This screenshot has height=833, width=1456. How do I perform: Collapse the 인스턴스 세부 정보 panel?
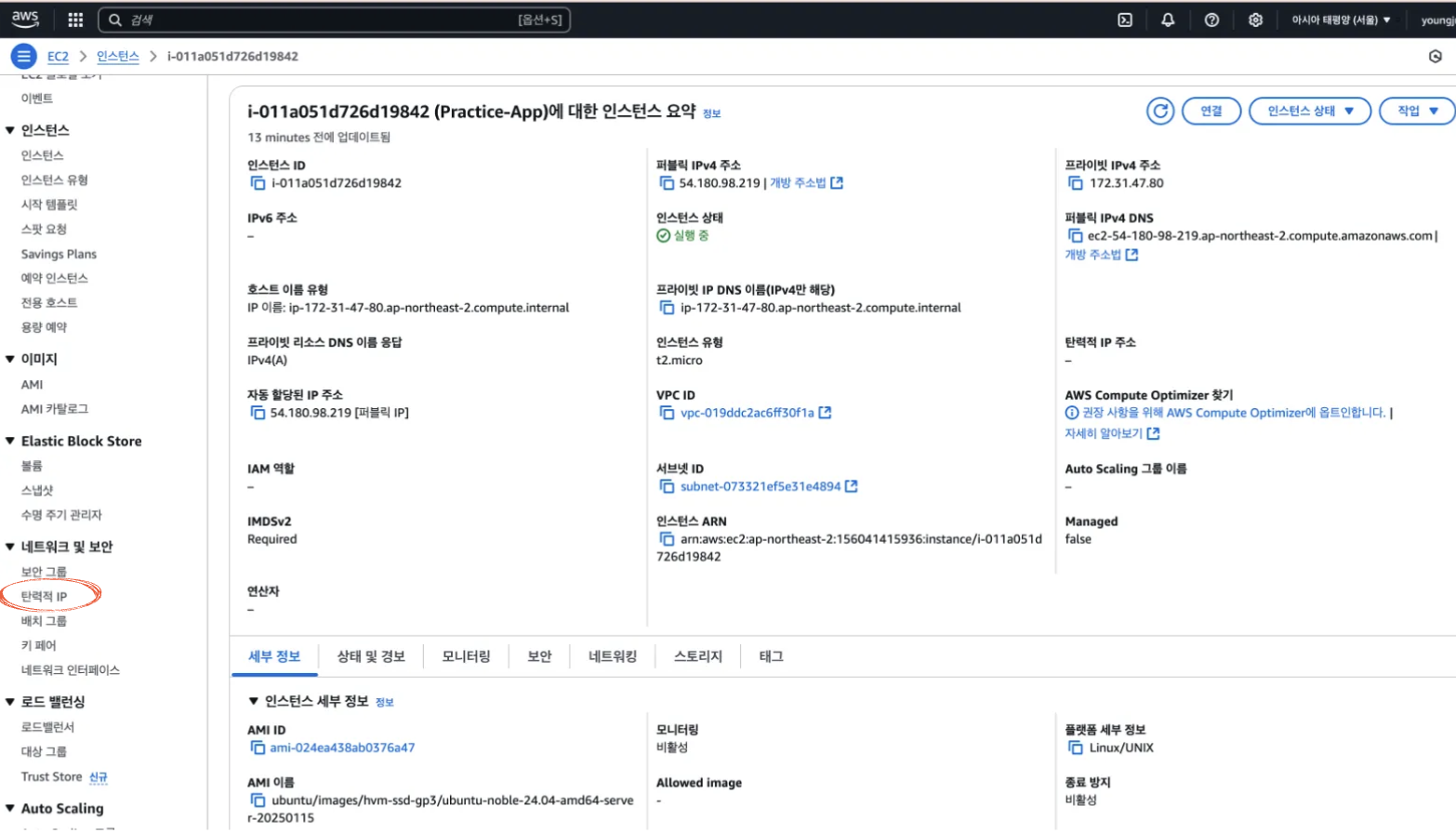(x=253, y=701)
